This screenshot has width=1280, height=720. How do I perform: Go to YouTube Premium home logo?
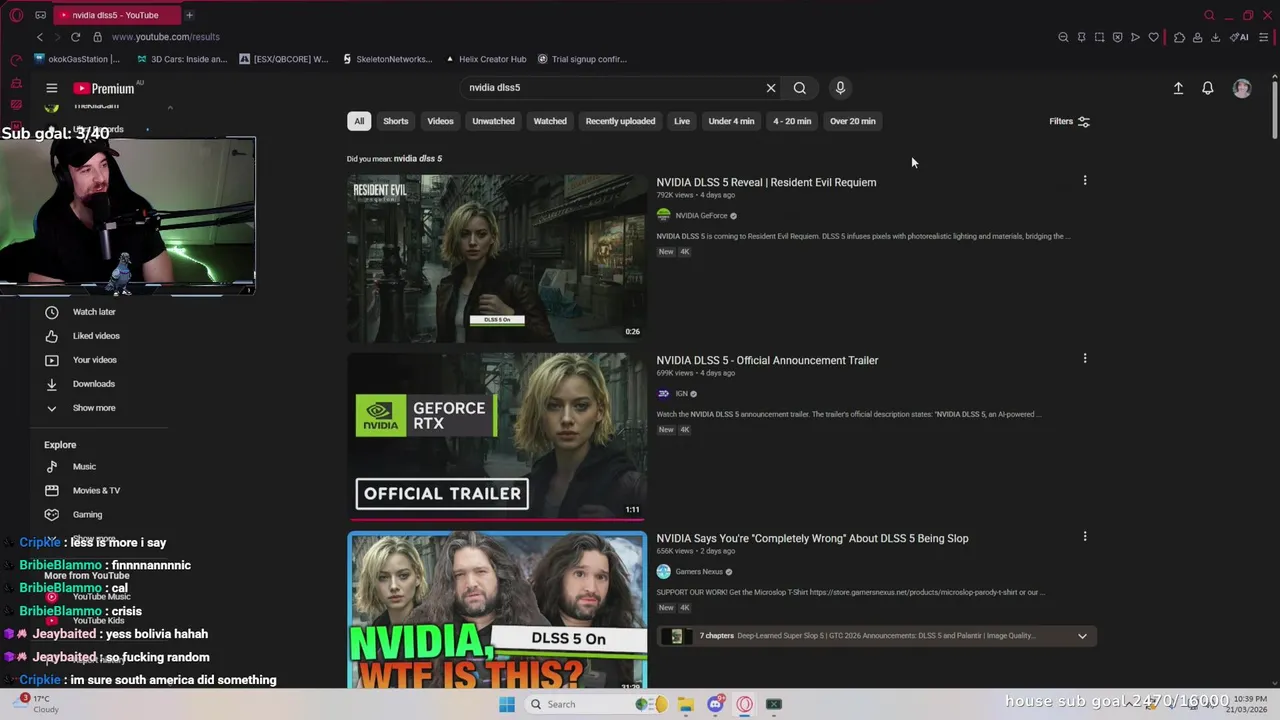pos(104,88)
